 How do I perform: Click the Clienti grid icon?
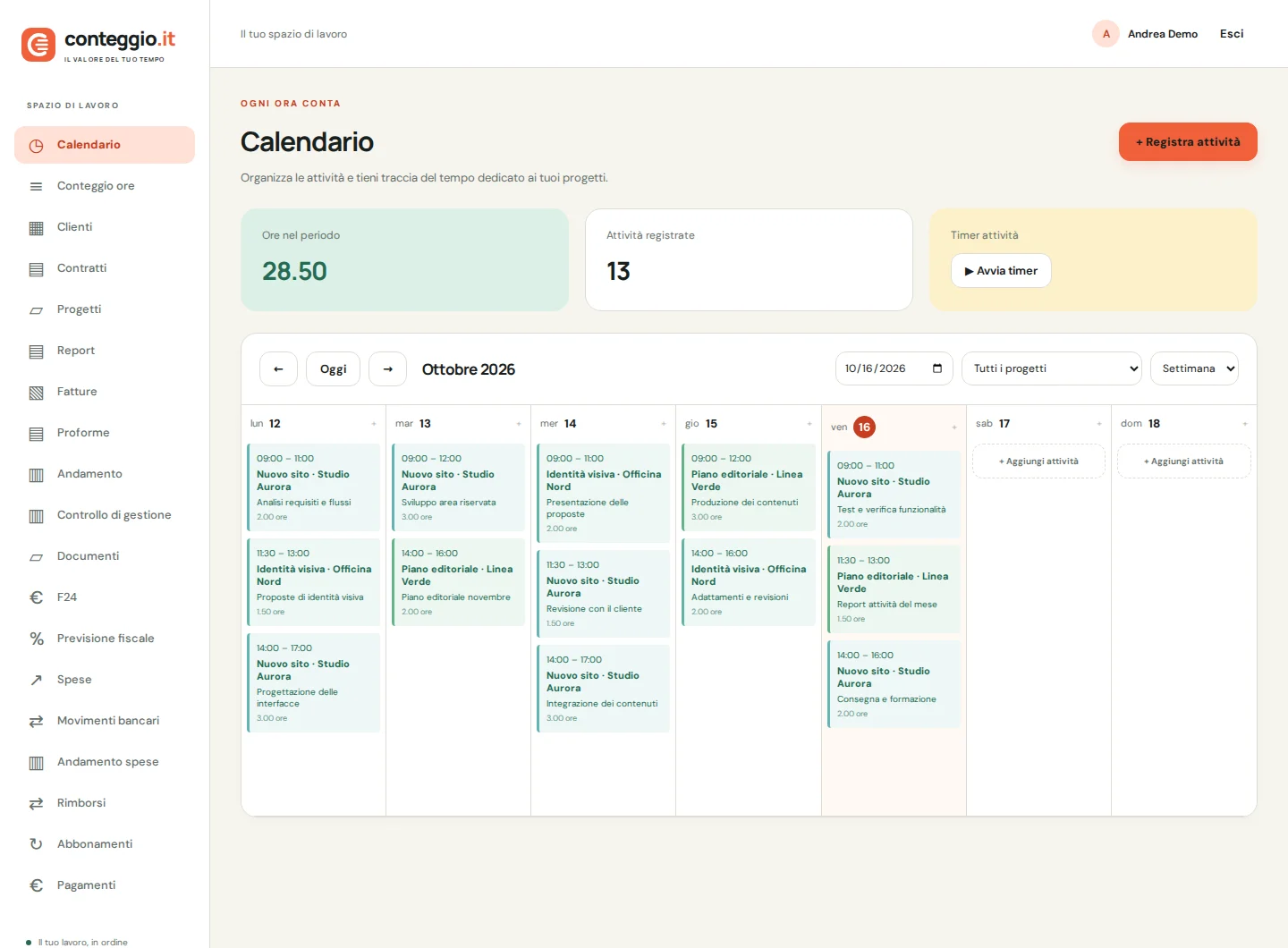(x=36, y=227)
